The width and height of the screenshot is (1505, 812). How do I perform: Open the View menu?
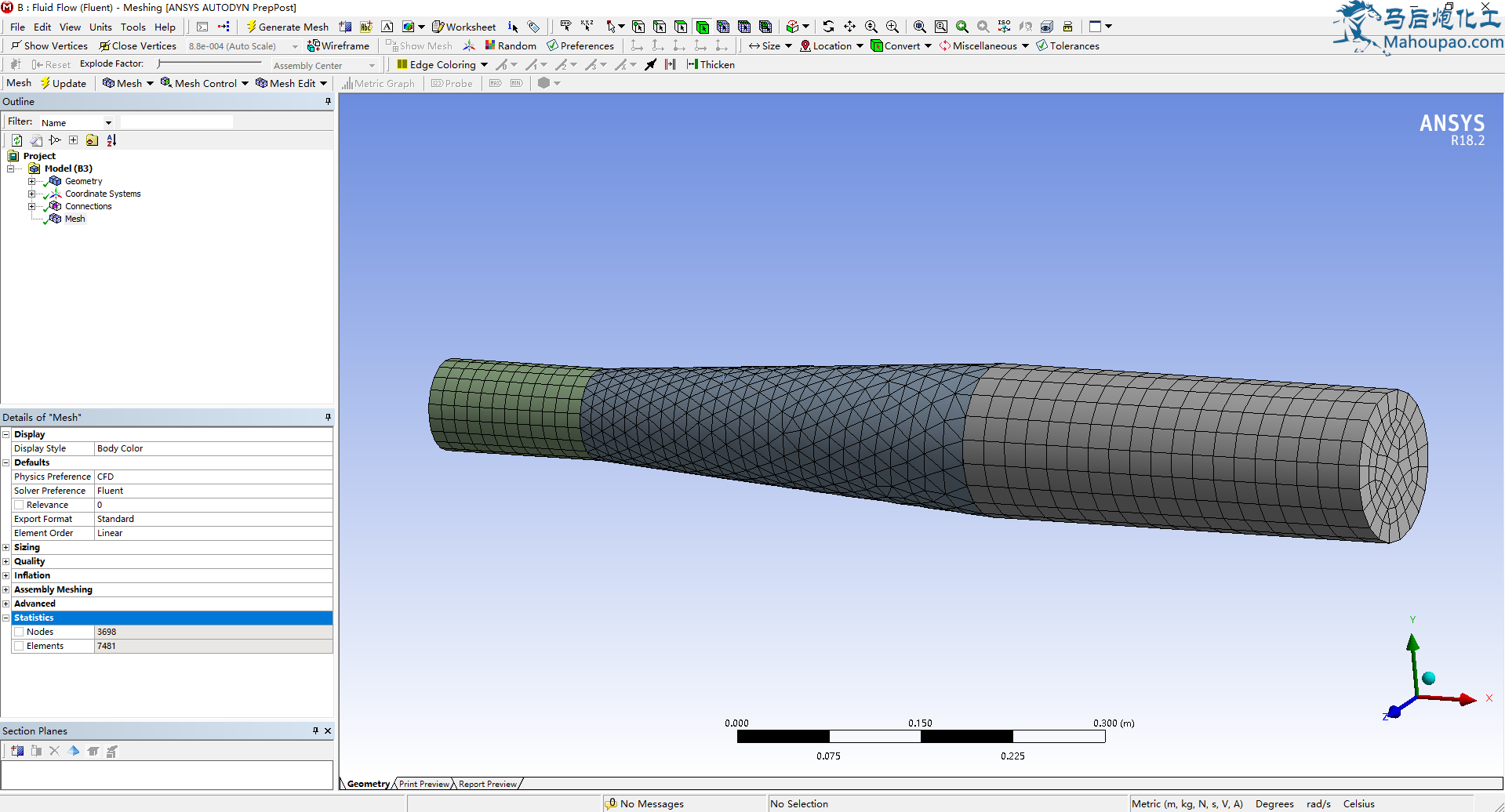[x=70, y=27]
